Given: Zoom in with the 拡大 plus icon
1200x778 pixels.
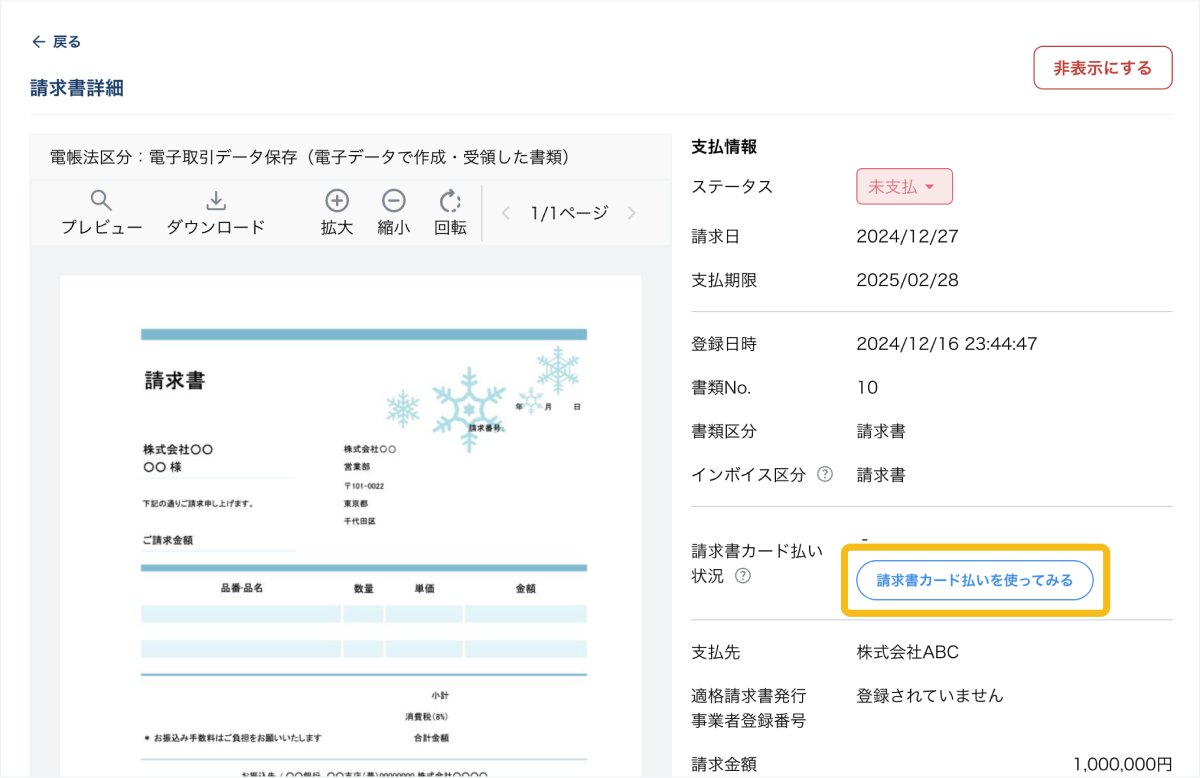Looking at the screenshot, I should click(337, 202).
